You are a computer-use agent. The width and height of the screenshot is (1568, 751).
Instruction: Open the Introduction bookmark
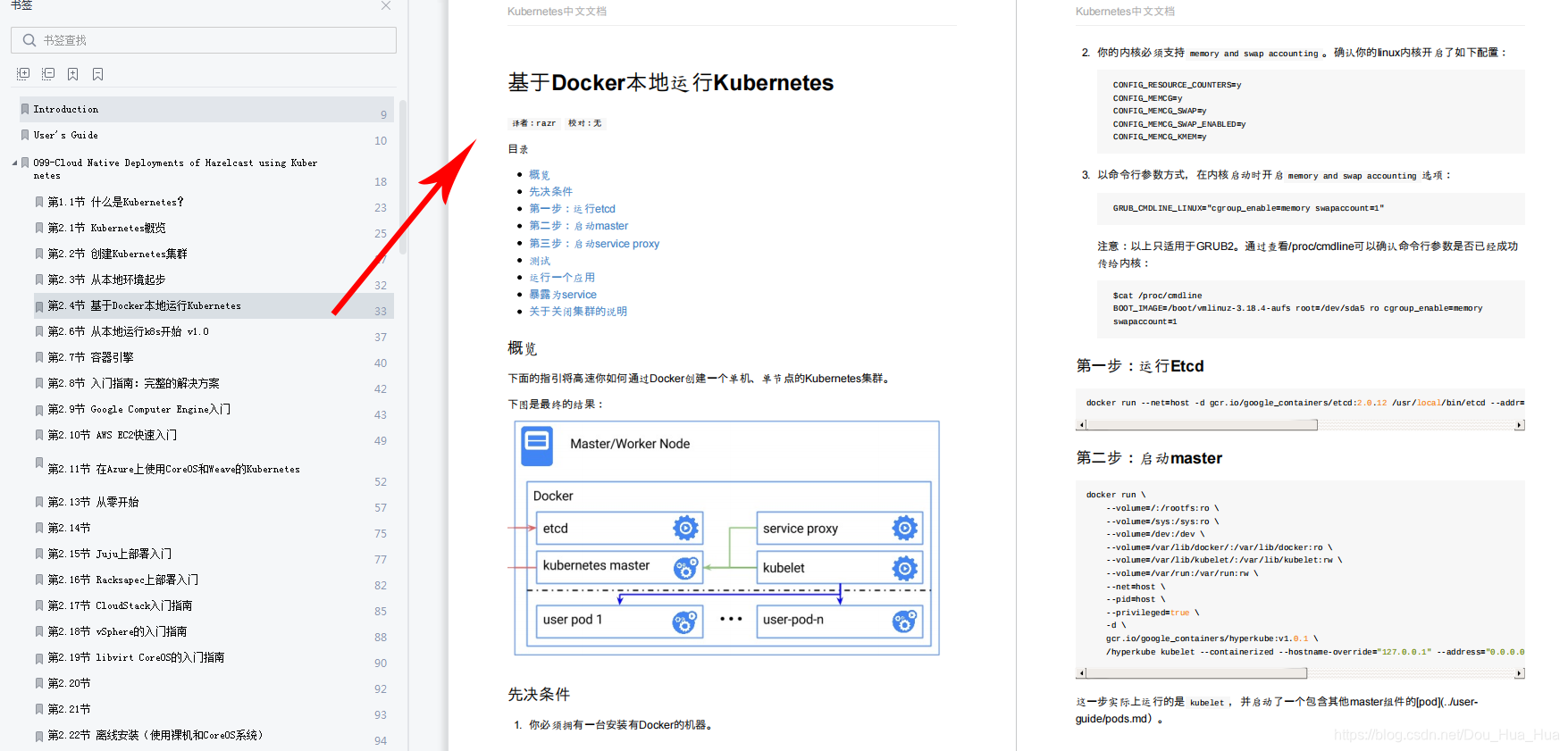(66, 109)
